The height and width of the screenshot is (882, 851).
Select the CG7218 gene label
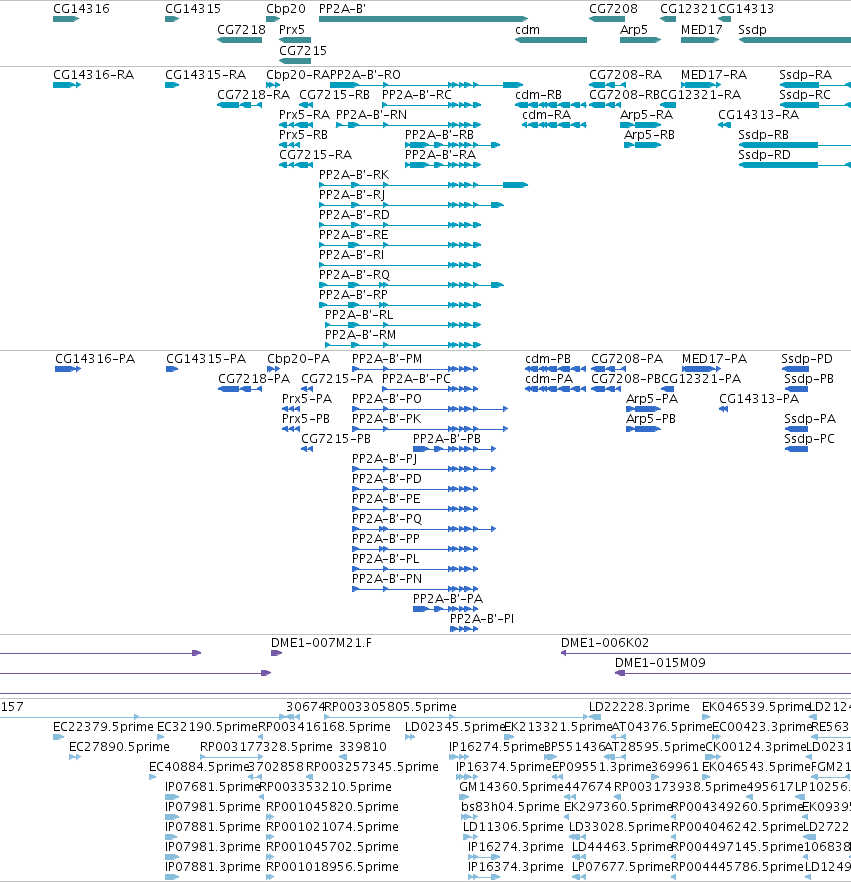point(241,30)
